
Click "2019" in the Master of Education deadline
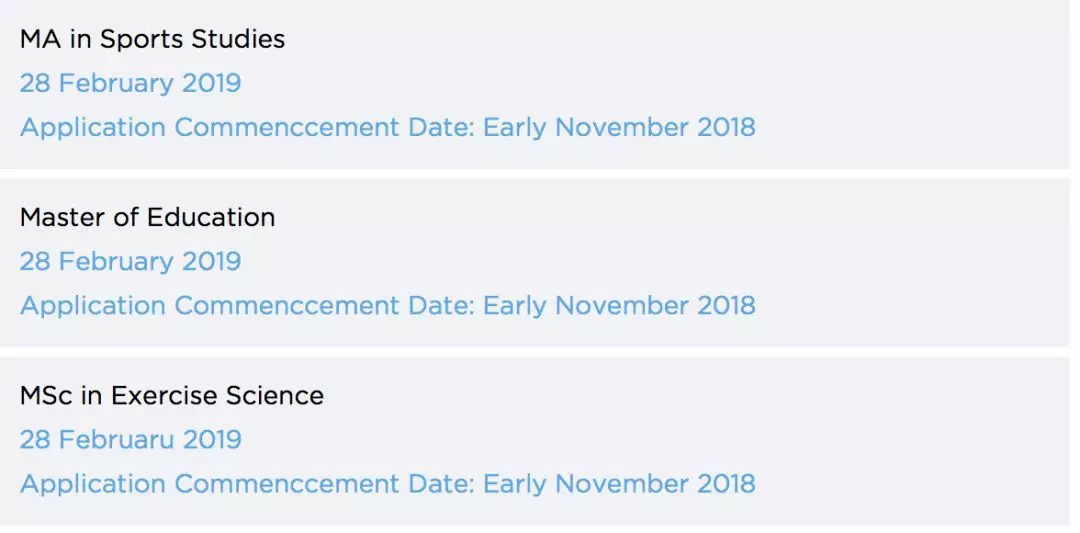211,261
